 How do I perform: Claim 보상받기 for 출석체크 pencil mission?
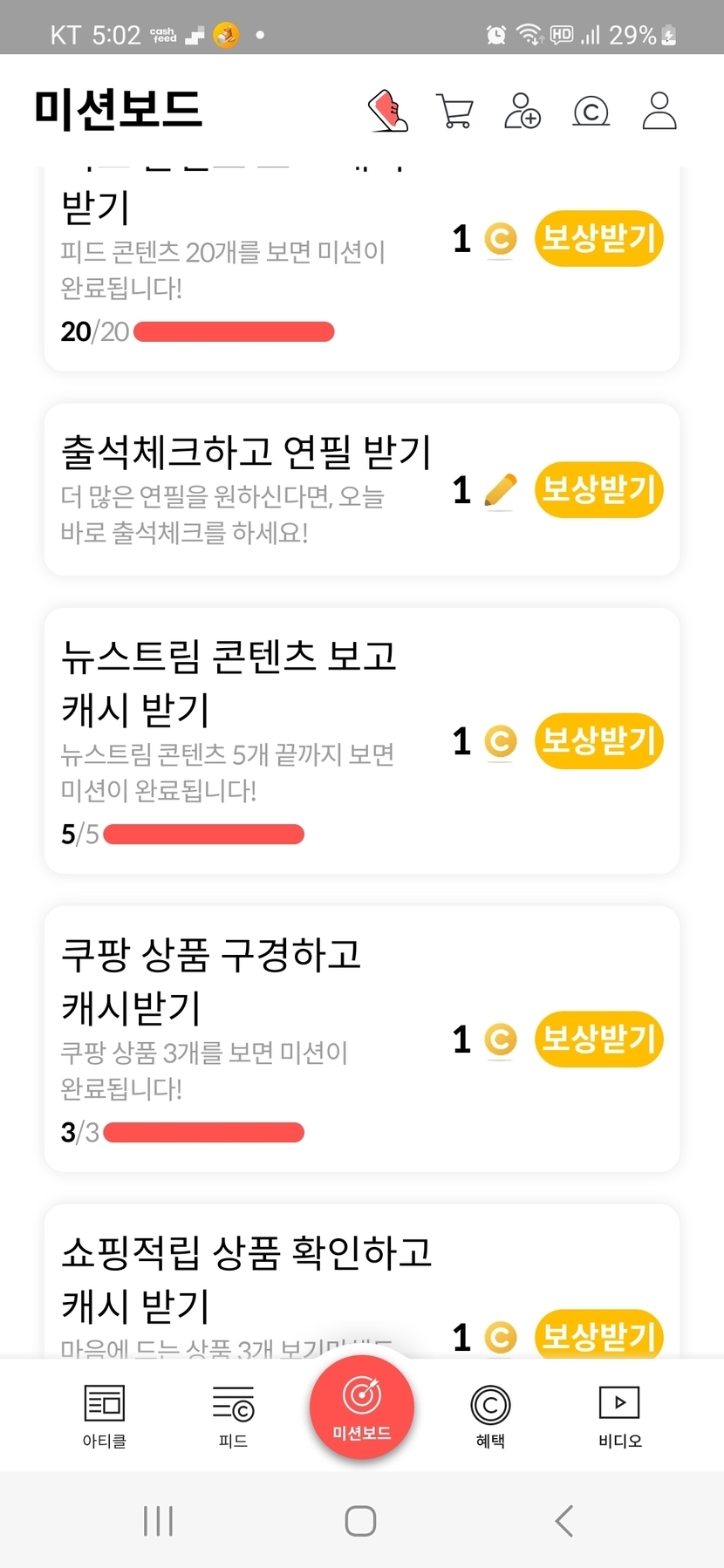coord(598,489)
